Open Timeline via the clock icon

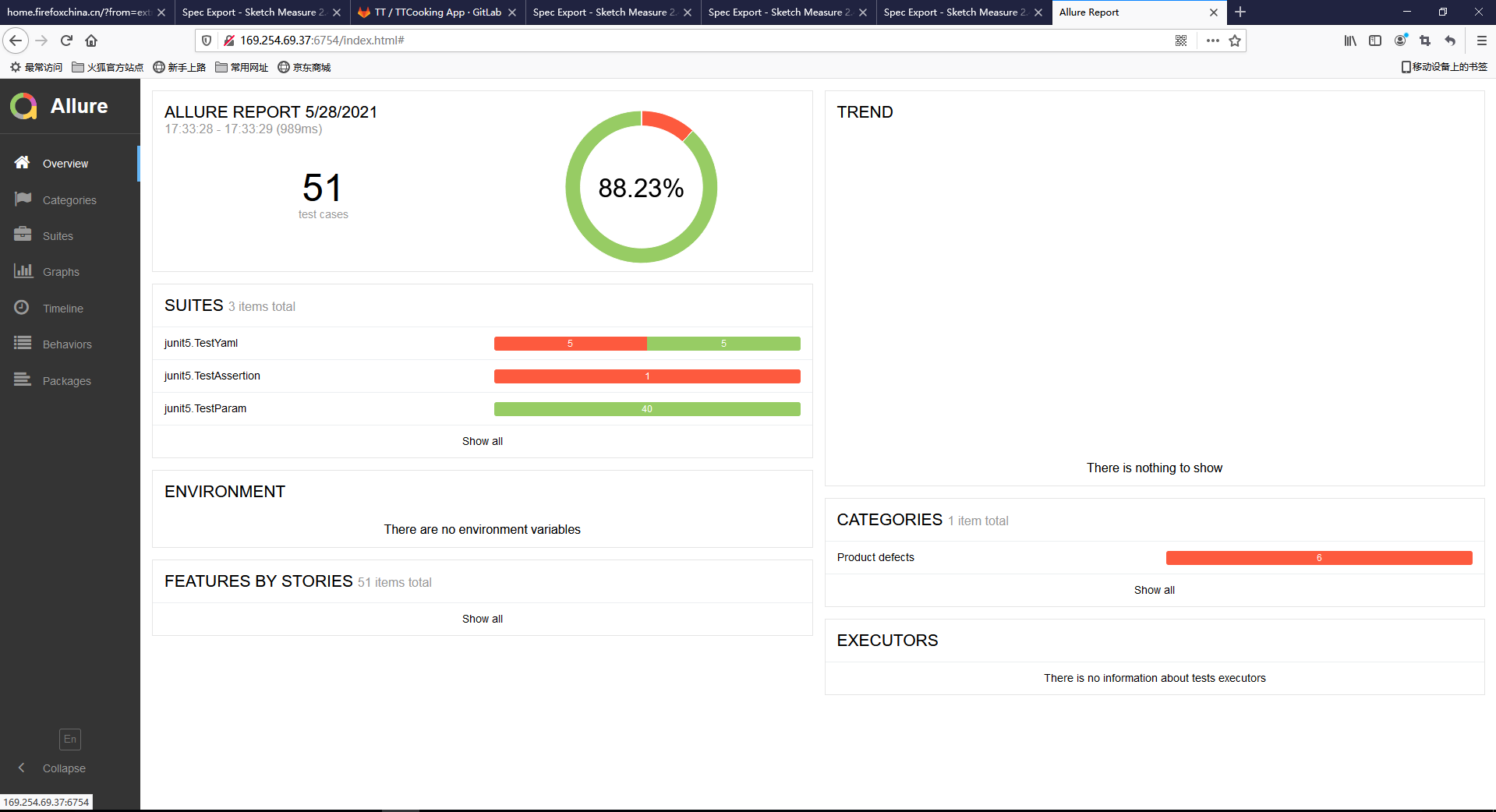[22, 307]
